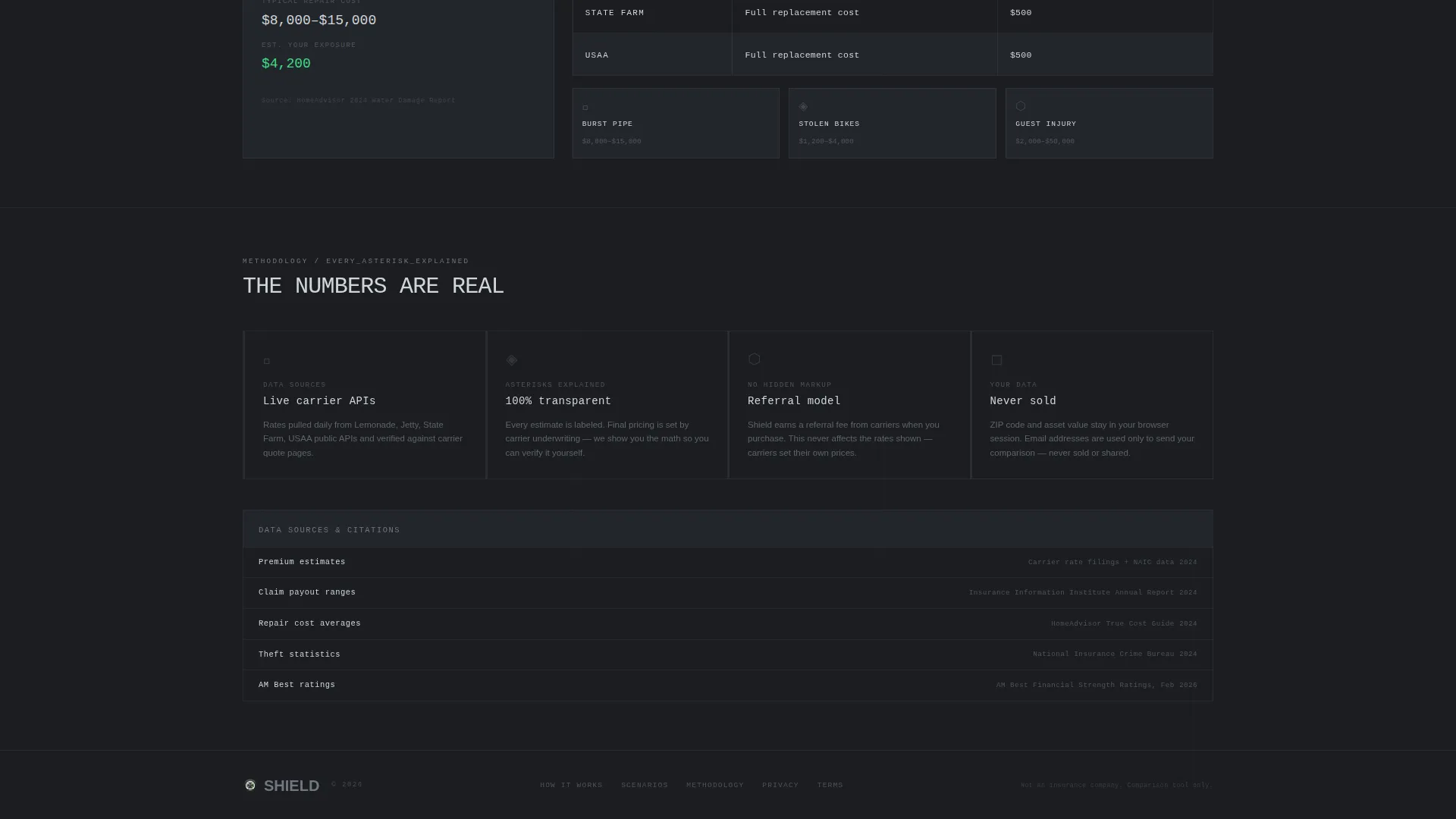This screenshot has width=1456, height=819.
Task: Click the $4,200 estimated exposure value
Action: [286, 64]
